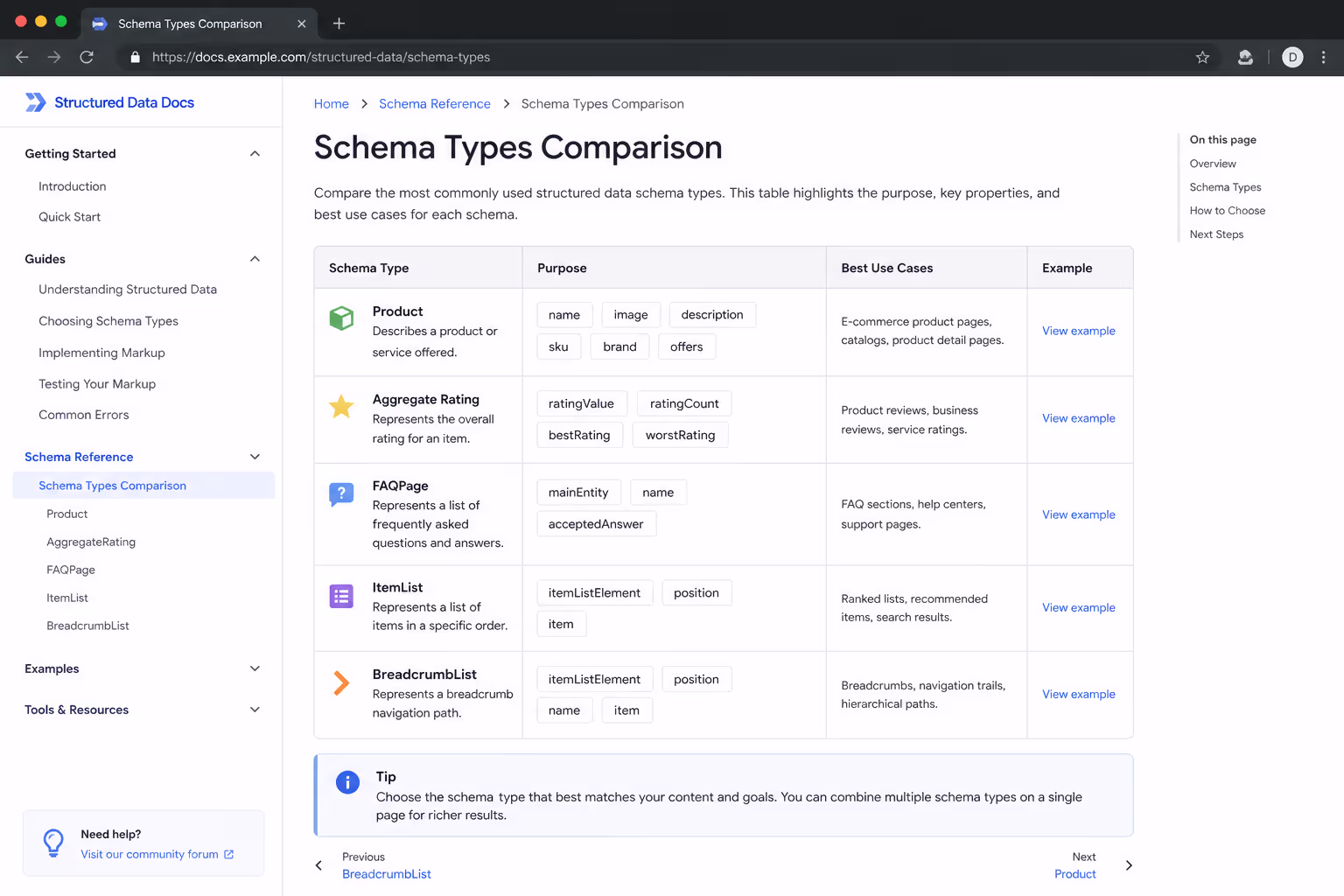Click the sku property tag
Viewport: 1344px width, 896px height.
[x=558, y=346]
